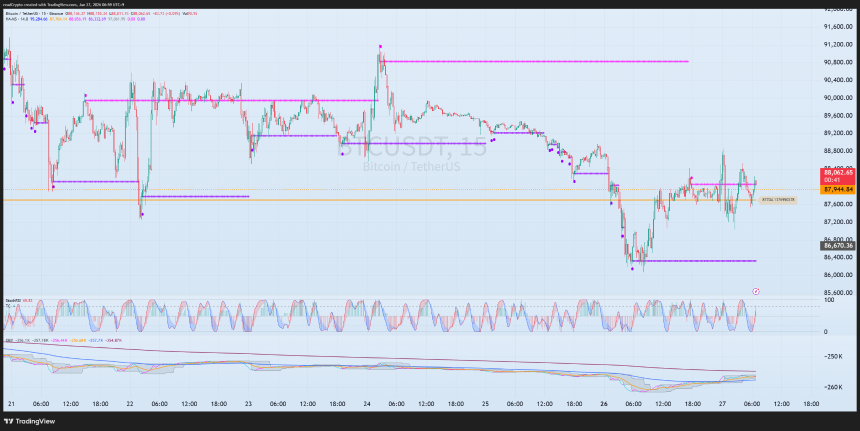Click the 85,600.00 price scale value
Viewport: 860px width, 431px height.
pos(839,293)
